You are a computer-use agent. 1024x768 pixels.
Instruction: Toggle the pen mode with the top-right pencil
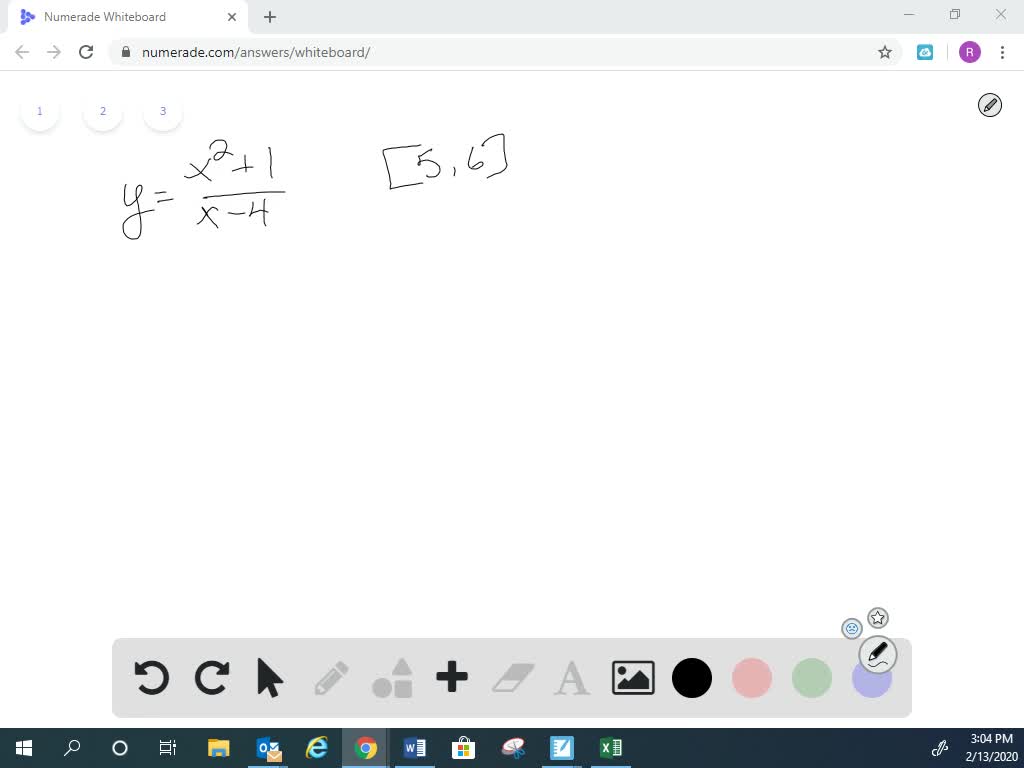coord(990,104)
